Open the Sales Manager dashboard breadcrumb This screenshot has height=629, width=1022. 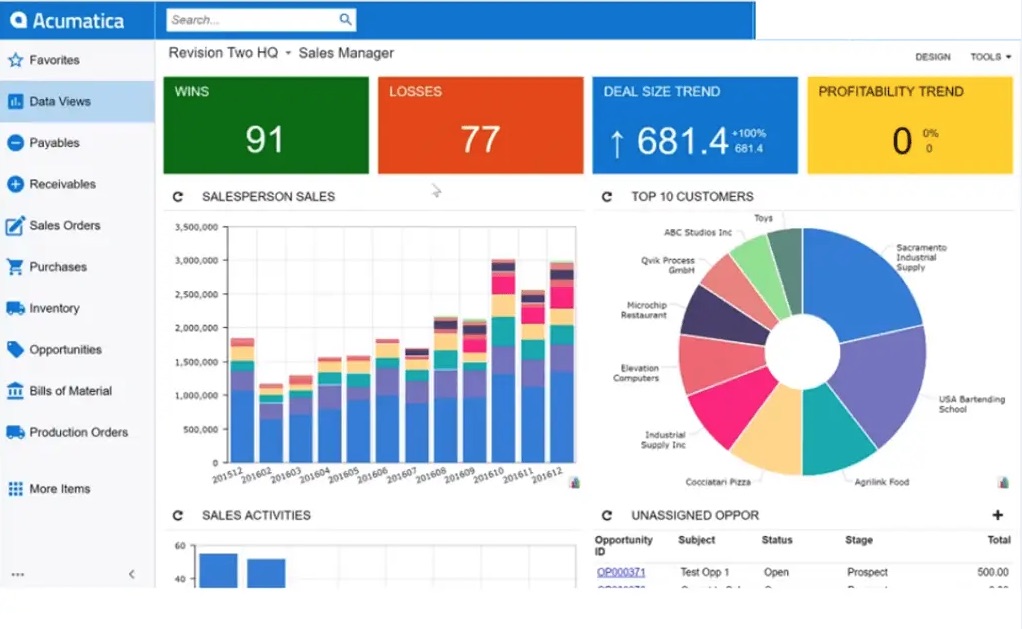point(345,52)
